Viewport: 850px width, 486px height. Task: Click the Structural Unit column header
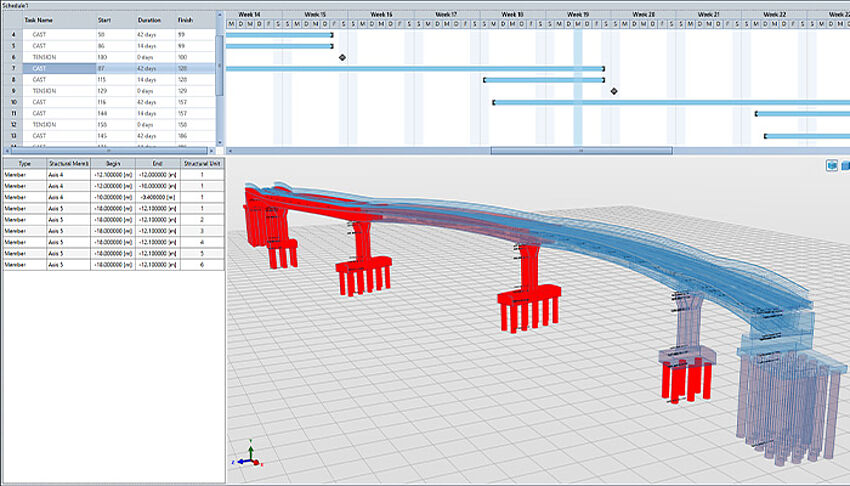pos(201,162)
